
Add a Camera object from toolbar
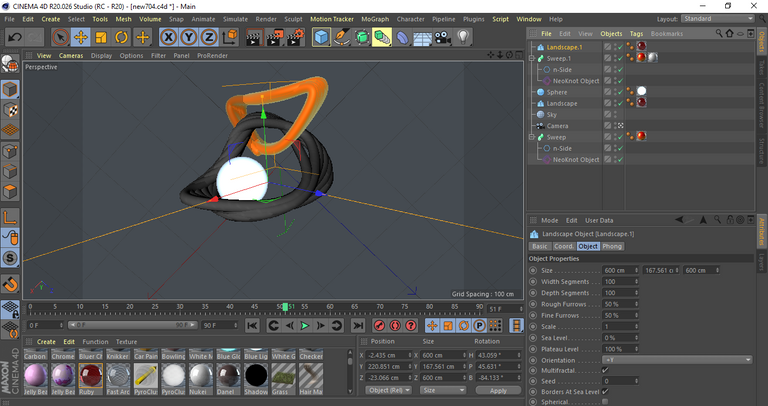pyautogui.click(x=442, y=37)
